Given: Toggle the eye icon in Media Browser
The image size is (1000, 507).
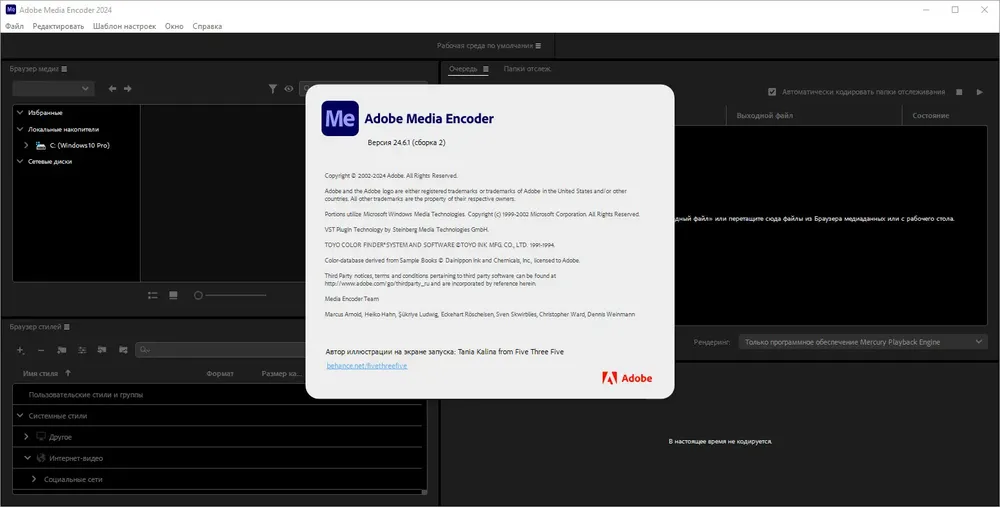Looking at the screenshot, I should pos(288,89).
